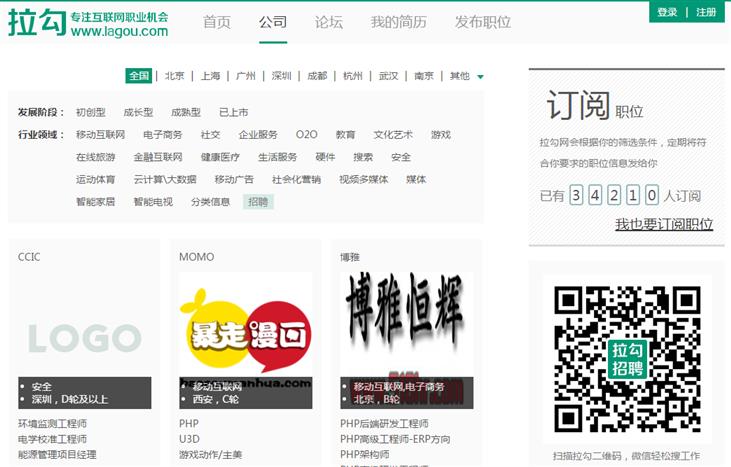Click 我也要订阅职位 link
Viewport: 731px width, 467px height.
pos(664,224)
